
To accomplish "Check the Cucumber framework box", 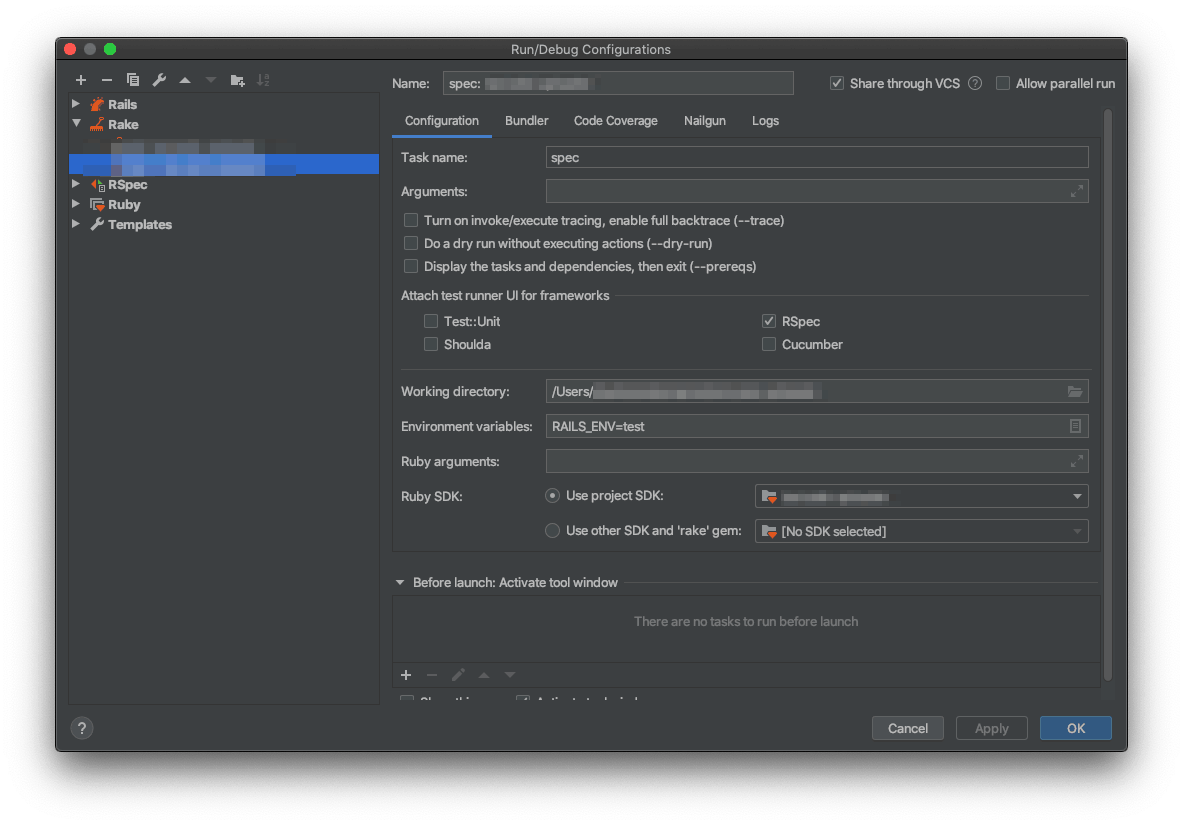I will (x=769, y=344).
